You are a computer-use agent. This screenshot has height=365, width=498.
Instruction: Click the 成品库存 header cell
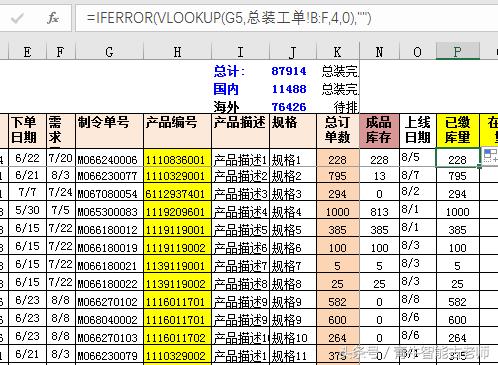(x=379, y=131)
